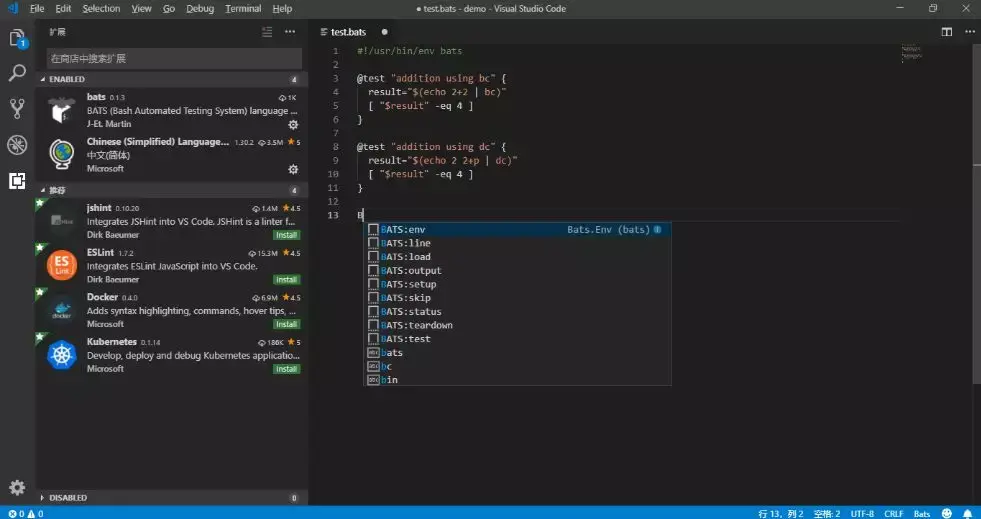Select the Extensions view icon
The width and height of the screenshot is (981, 519).
[18, 181]
